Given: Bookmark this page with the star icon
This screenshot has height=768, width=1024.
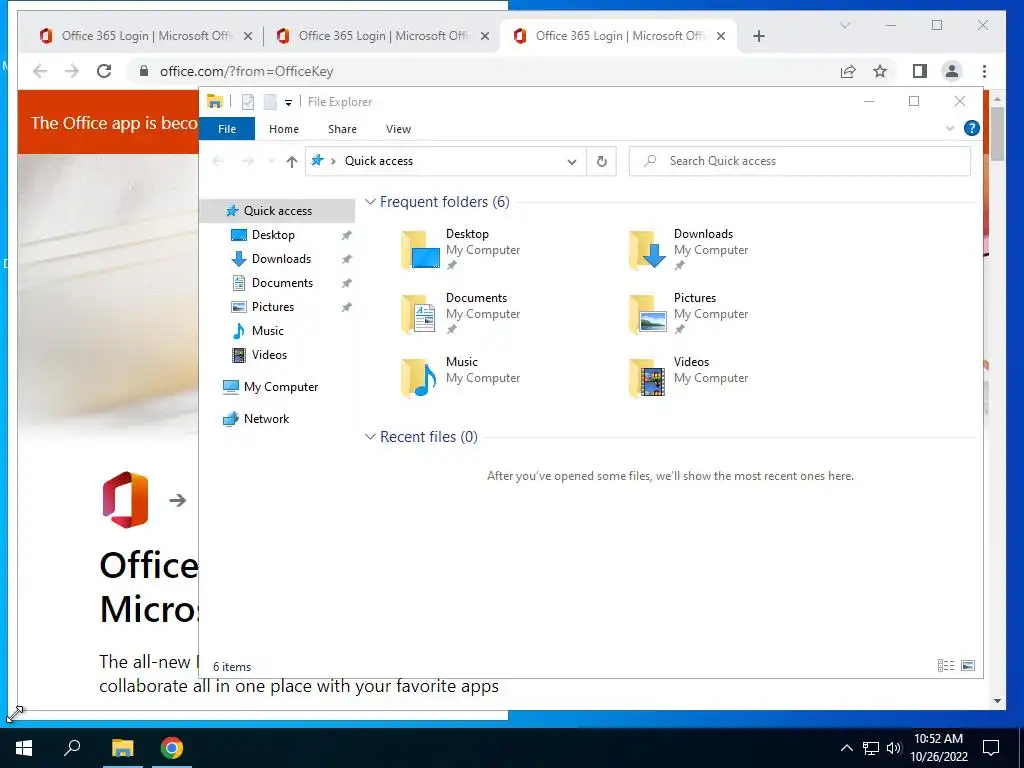Looking at the screenshot, I should click(x=880, y=71).
